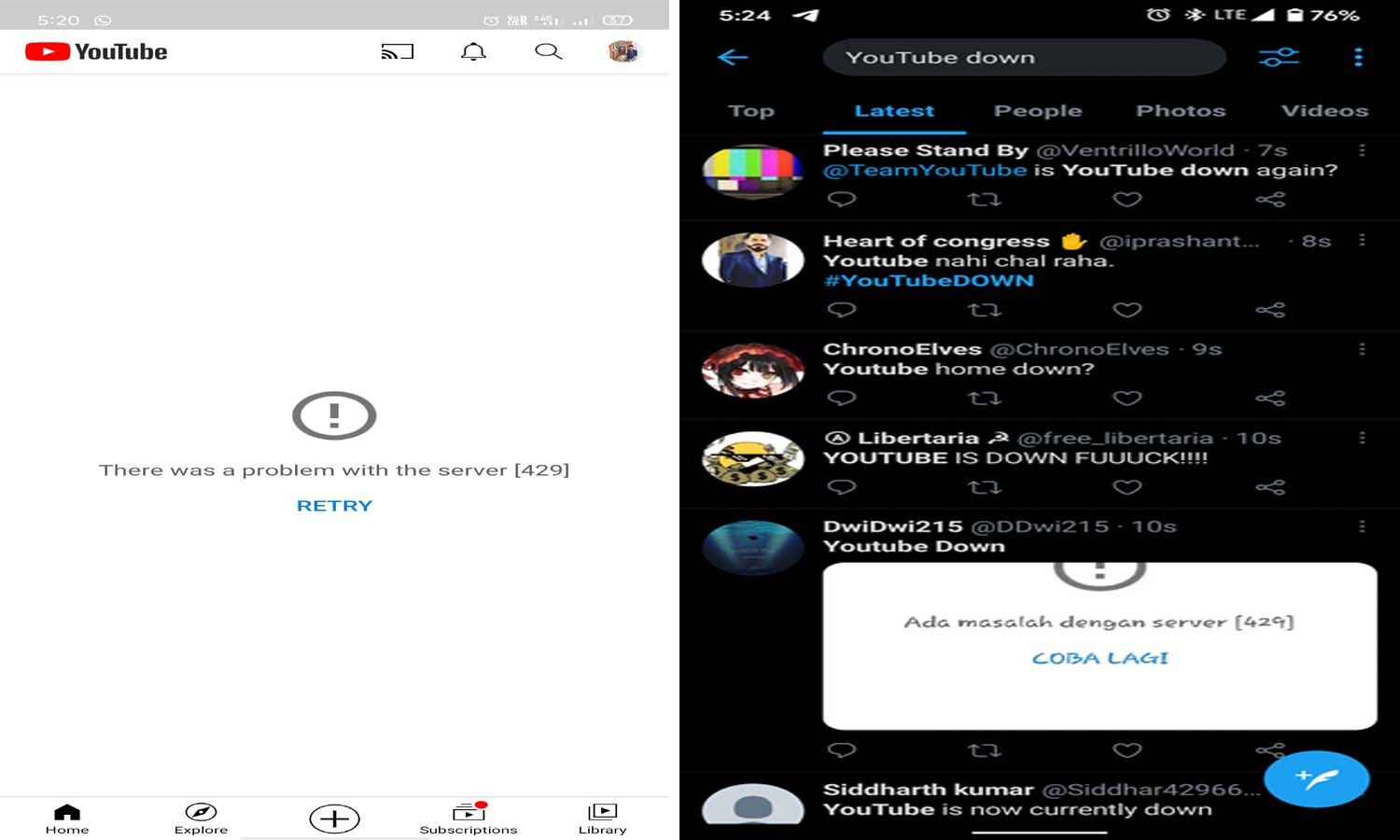Image resolution: width=1400 pixels, height=840 pixels.
Task: Open options for DwiDwi215 tweet
Action: pos(1362,526)
